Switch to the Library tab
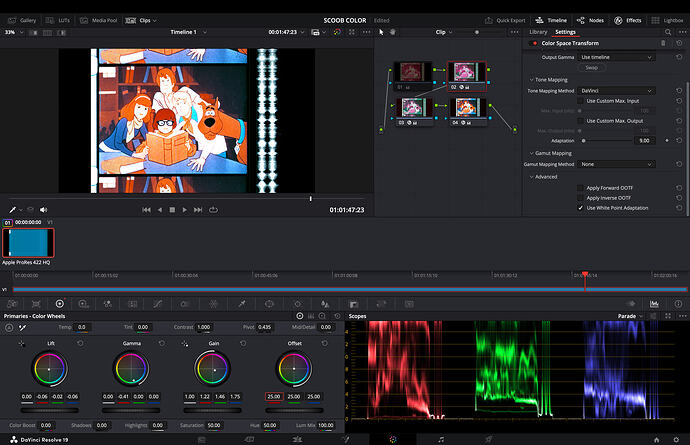The image size is (690, 445). click(x=538, y=32)
